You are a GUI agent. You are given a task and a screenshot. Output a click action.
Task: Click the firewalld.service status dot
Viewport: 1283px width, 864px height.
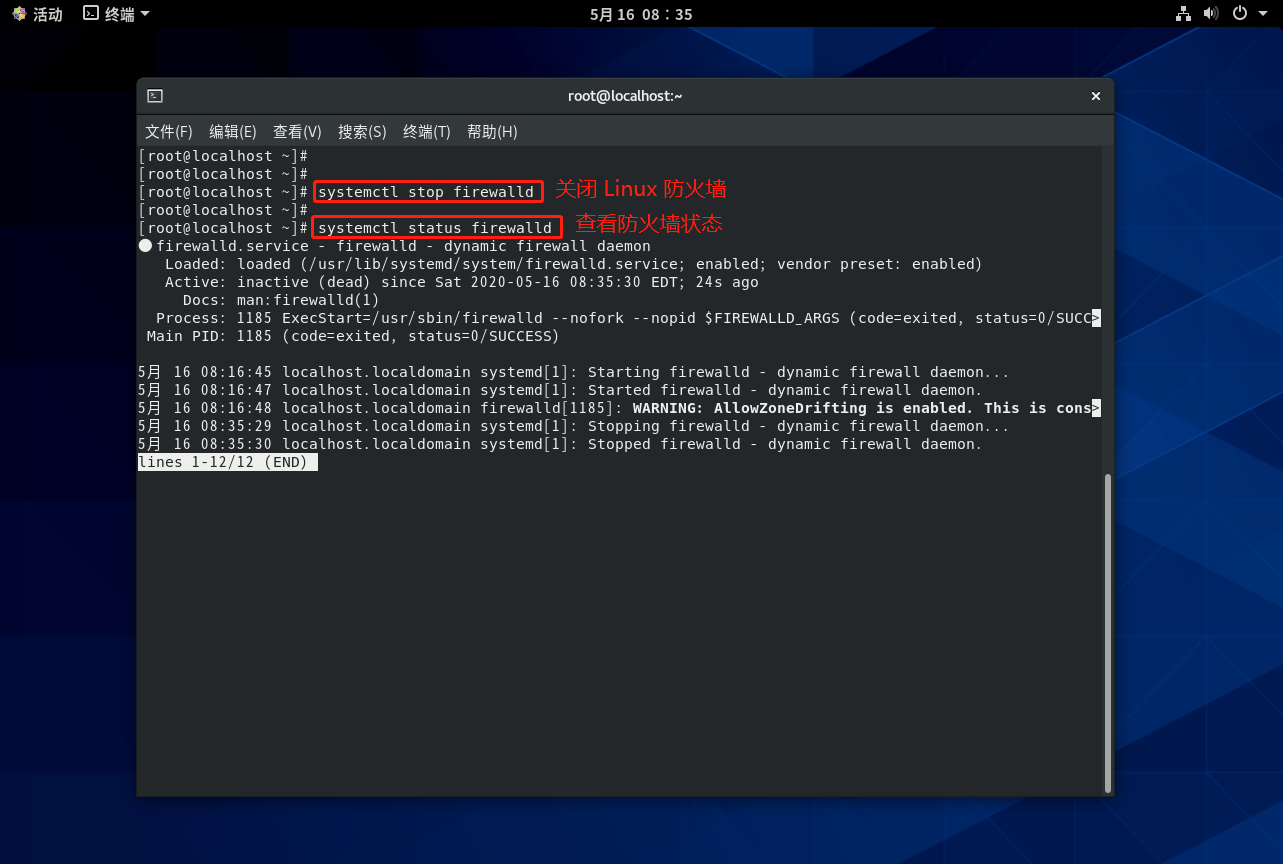(145, 246)
